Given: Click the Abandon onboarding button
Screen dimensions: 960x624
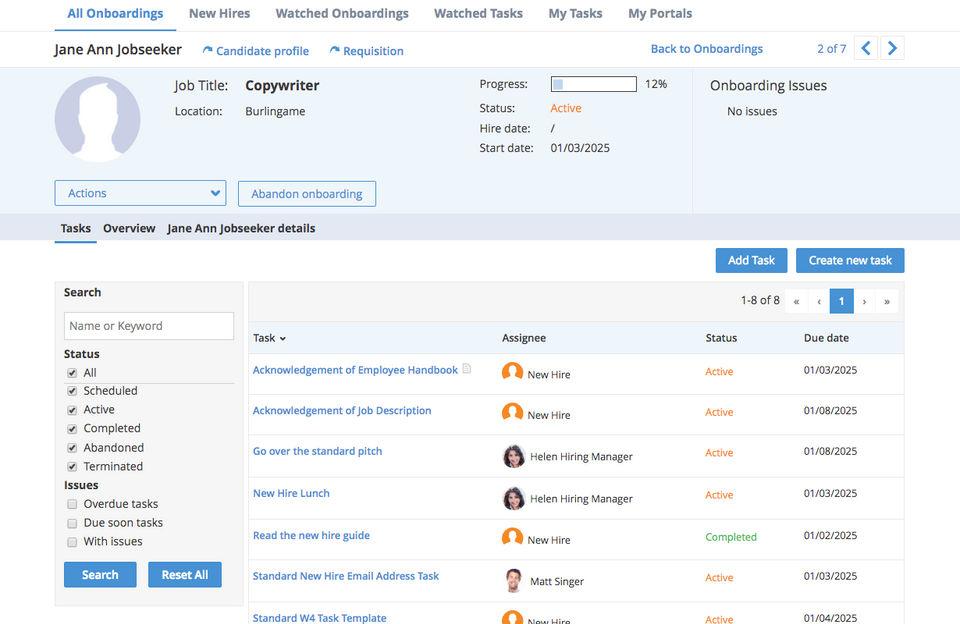Looking at the screenshot, I should tap(306, 194).
